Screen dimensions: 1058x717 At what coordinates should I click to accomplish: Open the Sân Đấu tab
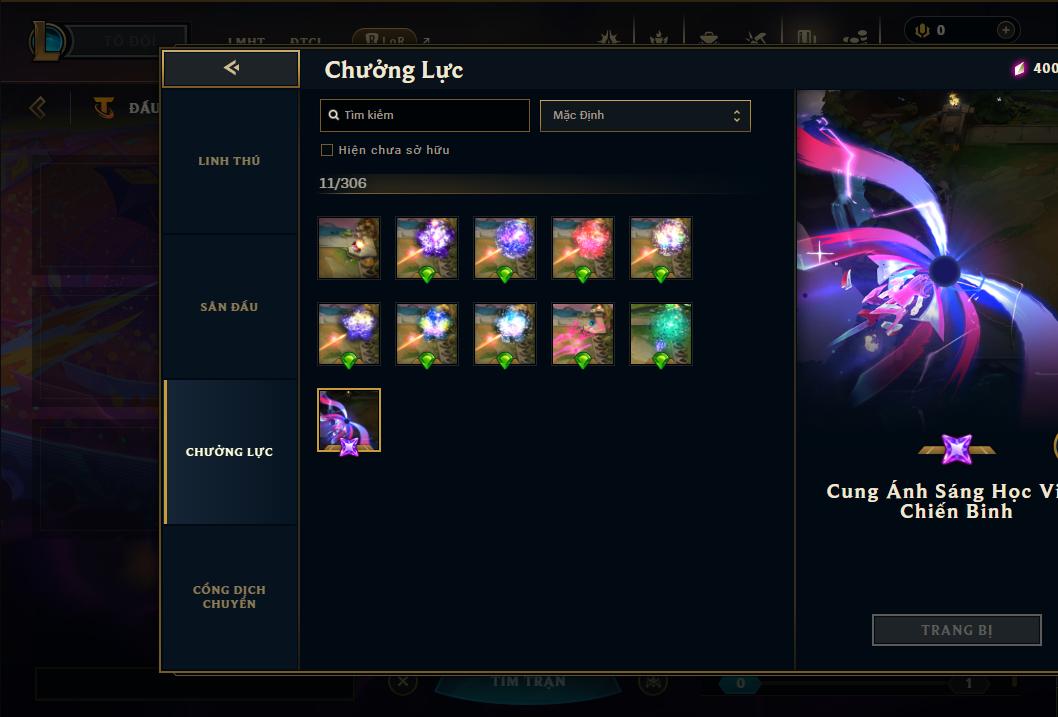pos(229,307)
